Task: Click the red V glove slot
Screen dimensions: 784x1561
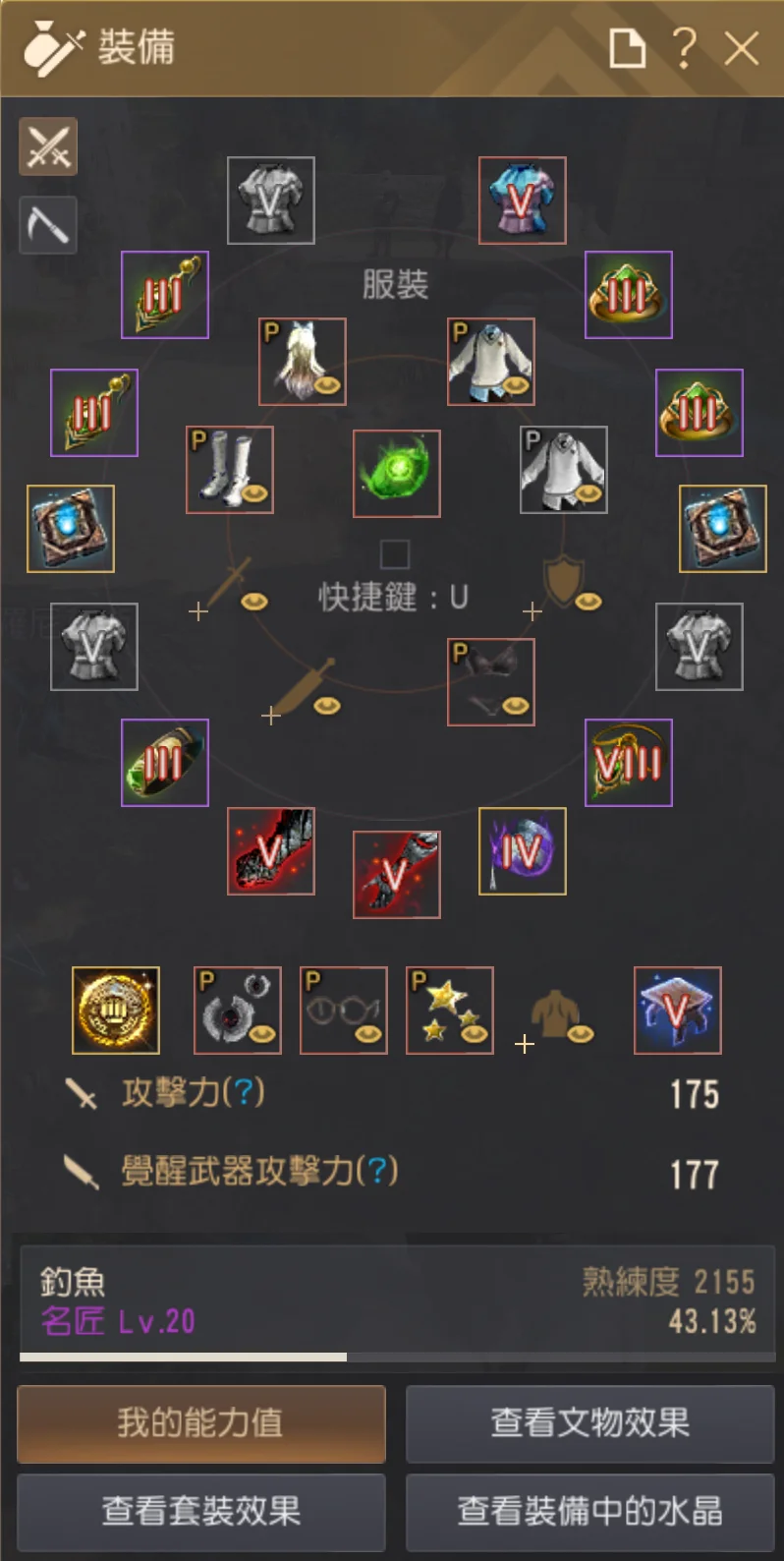Action: point(397,875)
